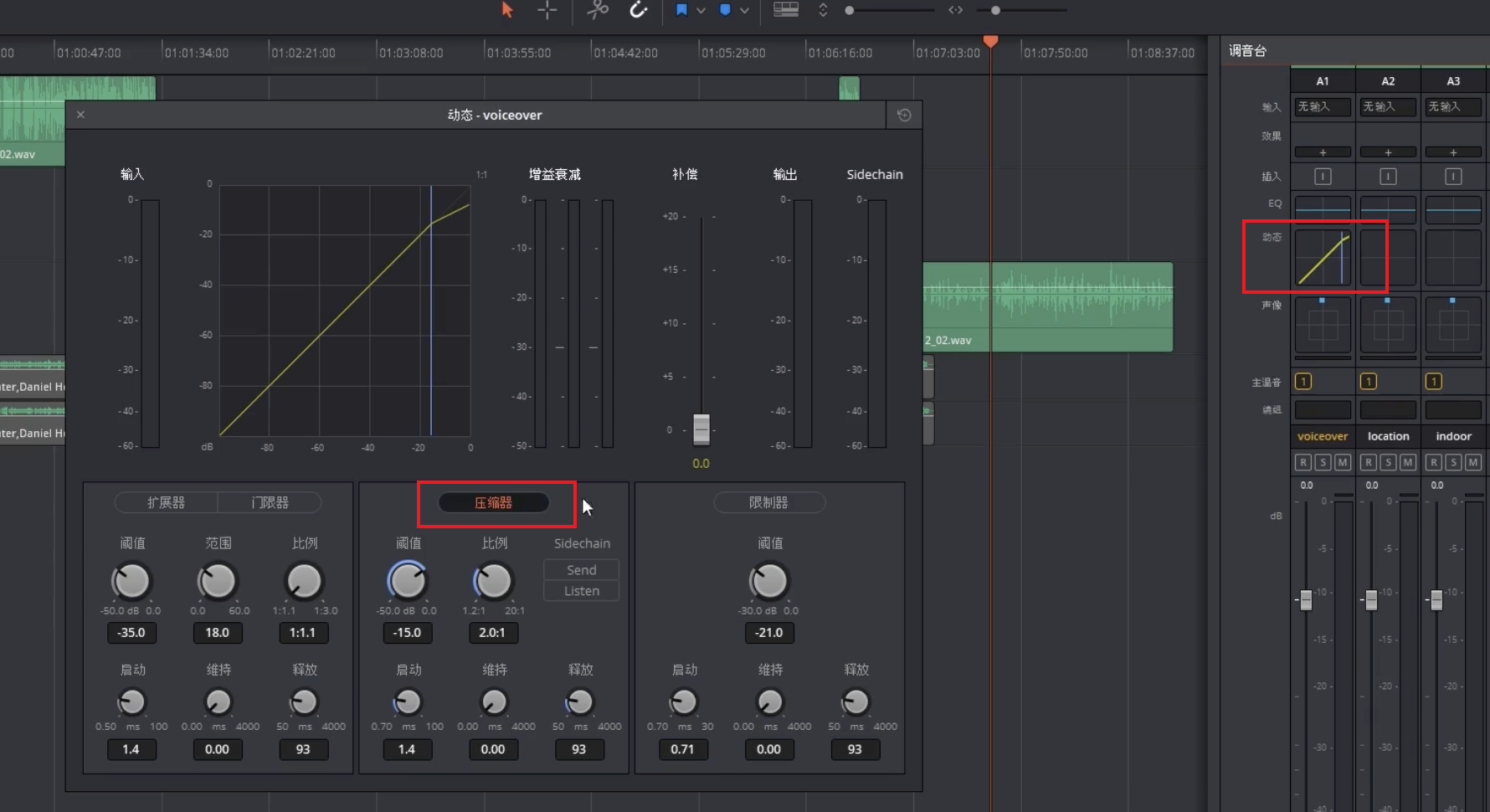1490x812 pixels.
Task: Toggle the 扩展器 expander on
Action: pyautogui.click(x=166, y=503)
